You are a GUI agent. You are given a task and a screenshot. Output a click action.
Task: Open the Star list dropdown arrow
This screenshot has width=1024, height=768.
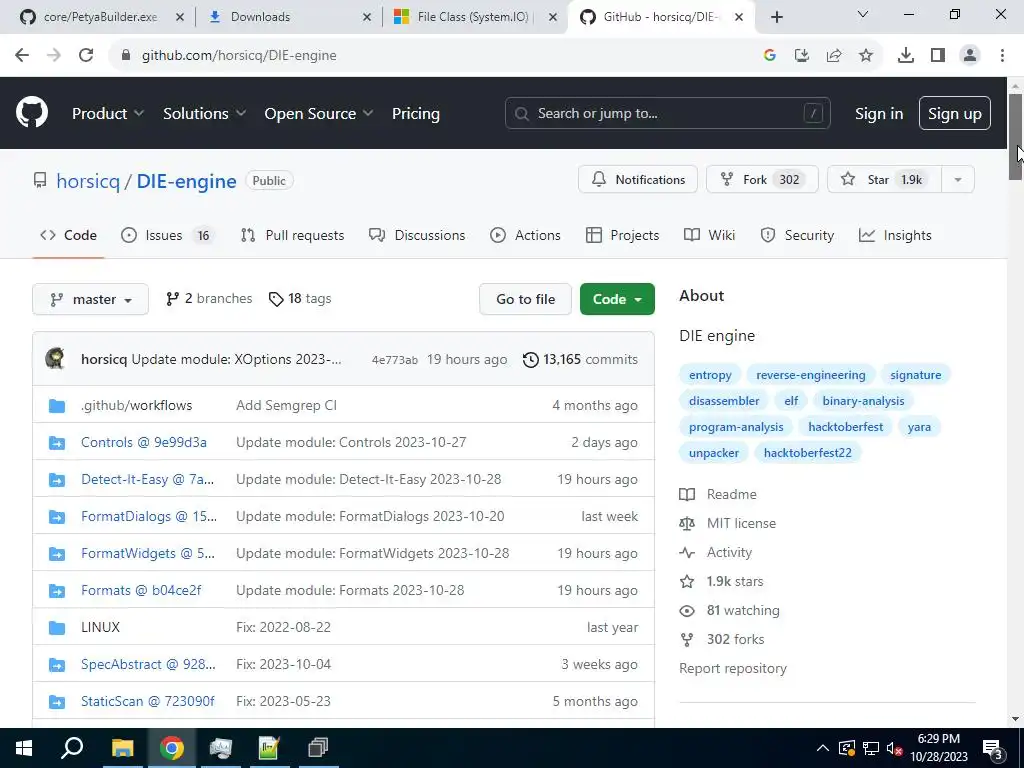pyautogui.click(x=958, y=180)
